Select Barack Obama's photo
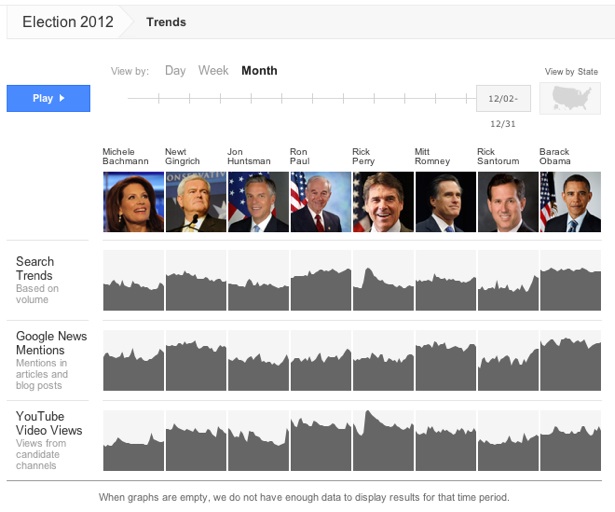Image resolution: width=615 pixels, height=512 pixels. [x=570, y=202]
